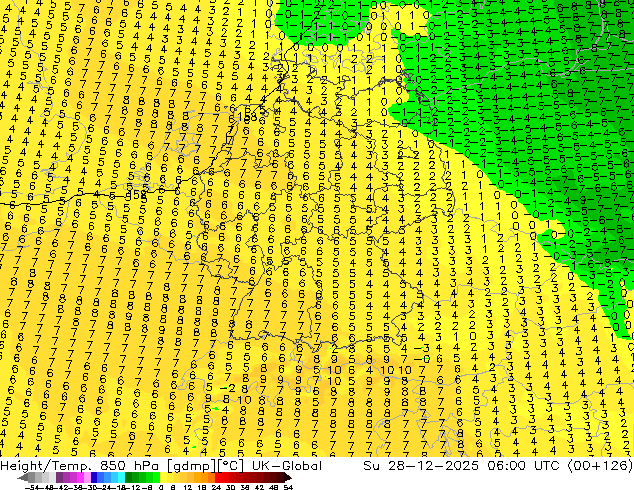The image size is (634, 490).
Task: Click the '(00+126)' forecast hour label
Action: pos(600,466)
